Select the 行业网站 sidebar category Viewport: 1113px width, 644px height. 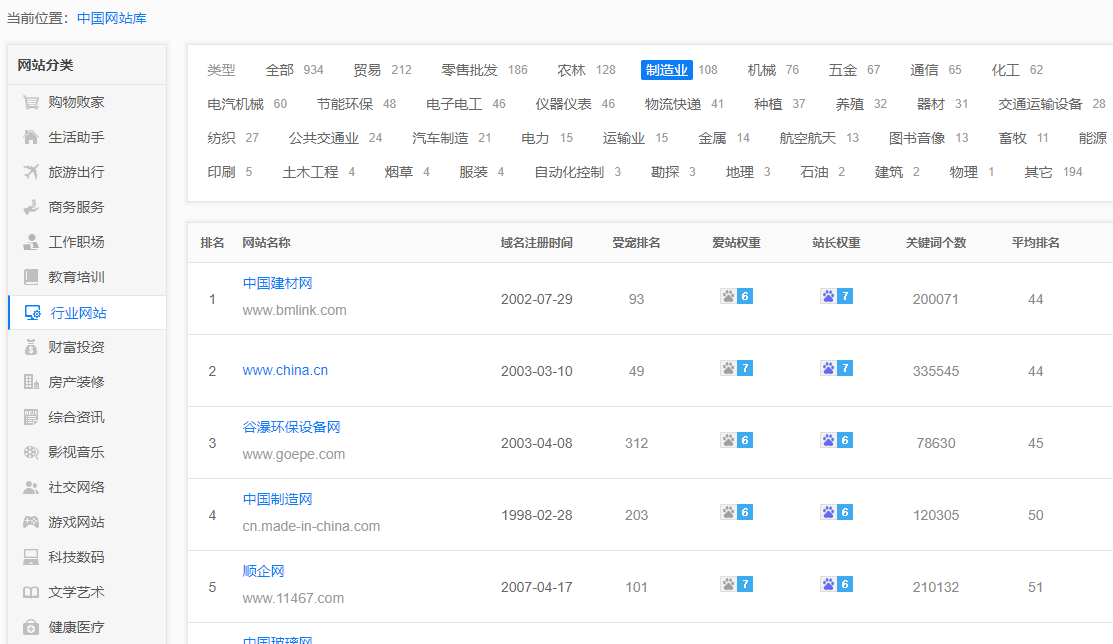78,313
